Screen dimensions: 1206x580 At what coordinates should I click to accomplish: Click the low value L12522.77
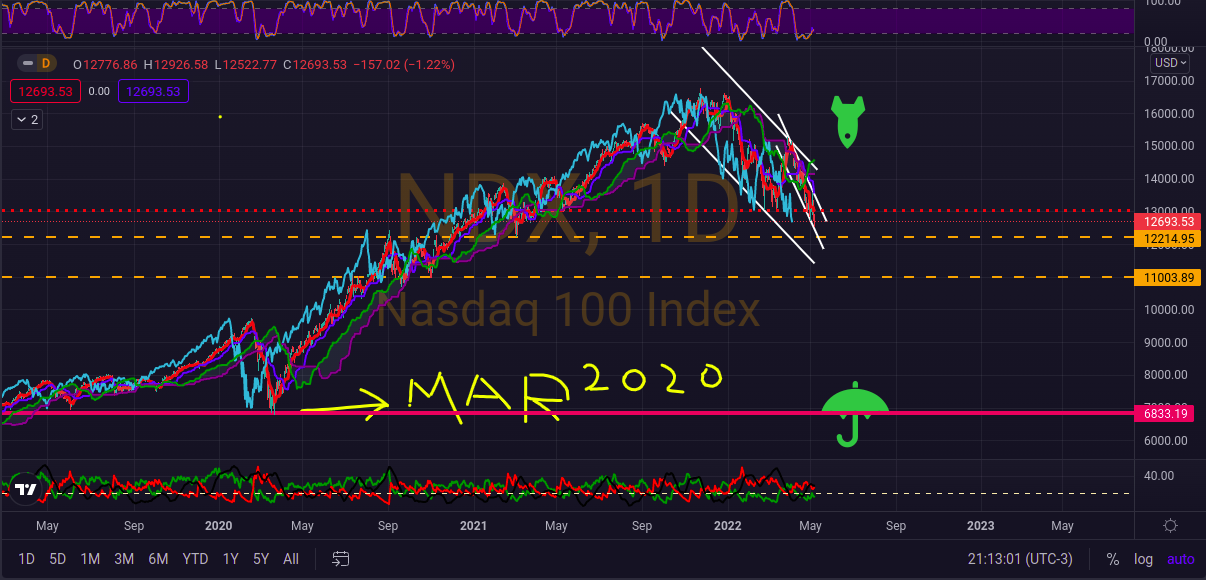click(x=244, y=65)
